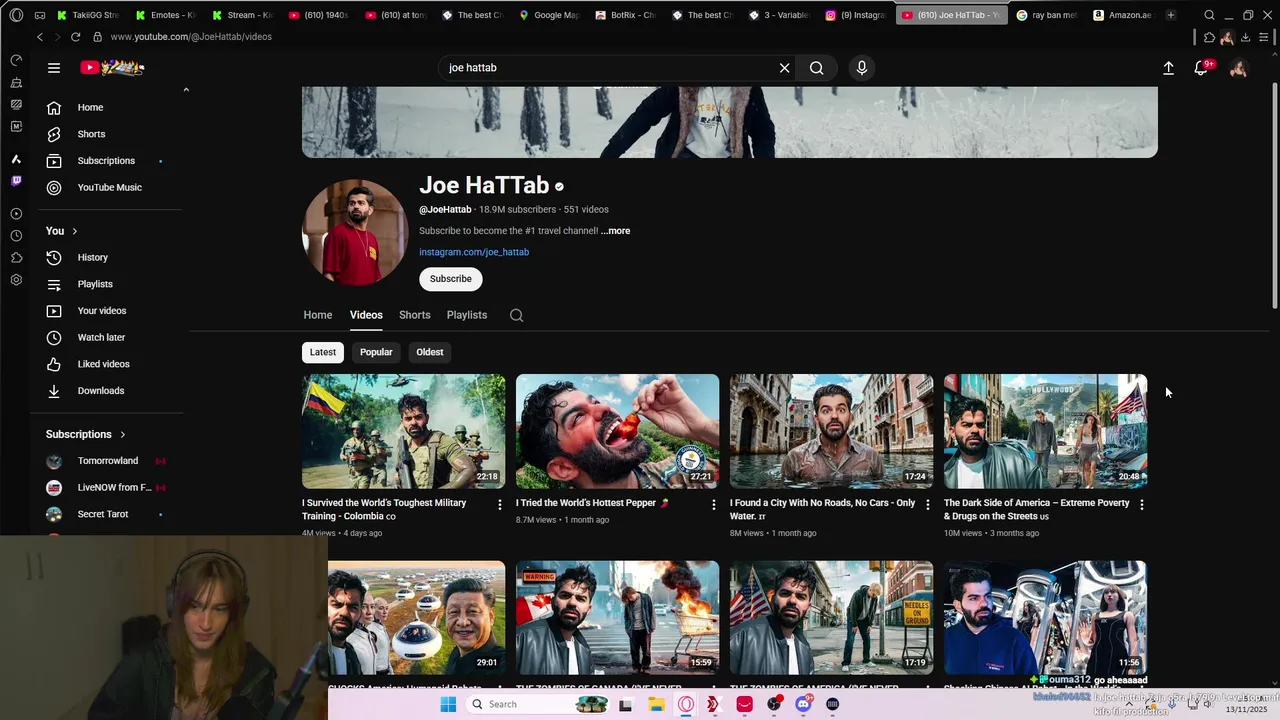This screenshot has width=1280, height=720.
Task: Switch to the channel Home tab
Action: tap(318, 315)
